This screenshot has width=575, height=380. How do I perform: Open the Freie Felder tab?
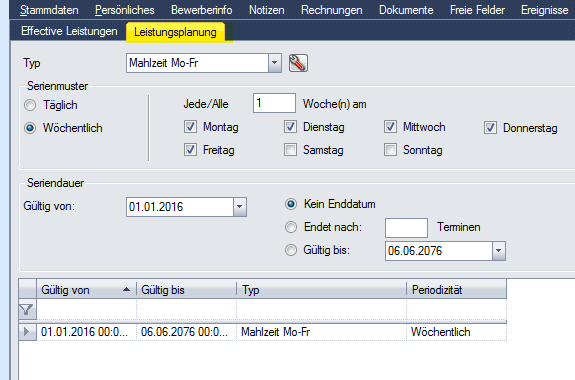coord(477,10)
